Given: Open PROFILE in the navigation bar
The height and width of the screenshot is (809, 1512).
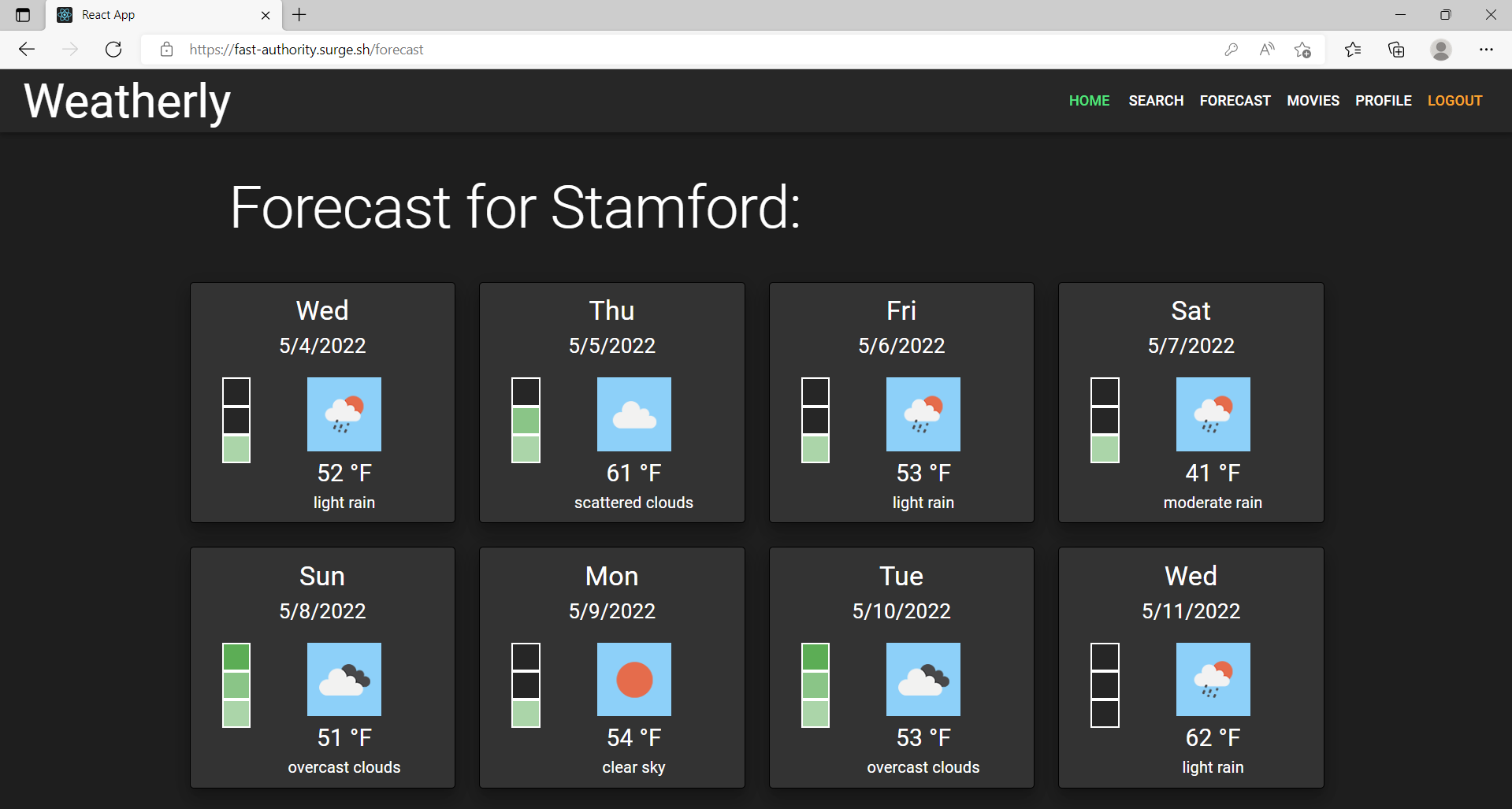Looking at the screenshot, I should click(1383, 101).
